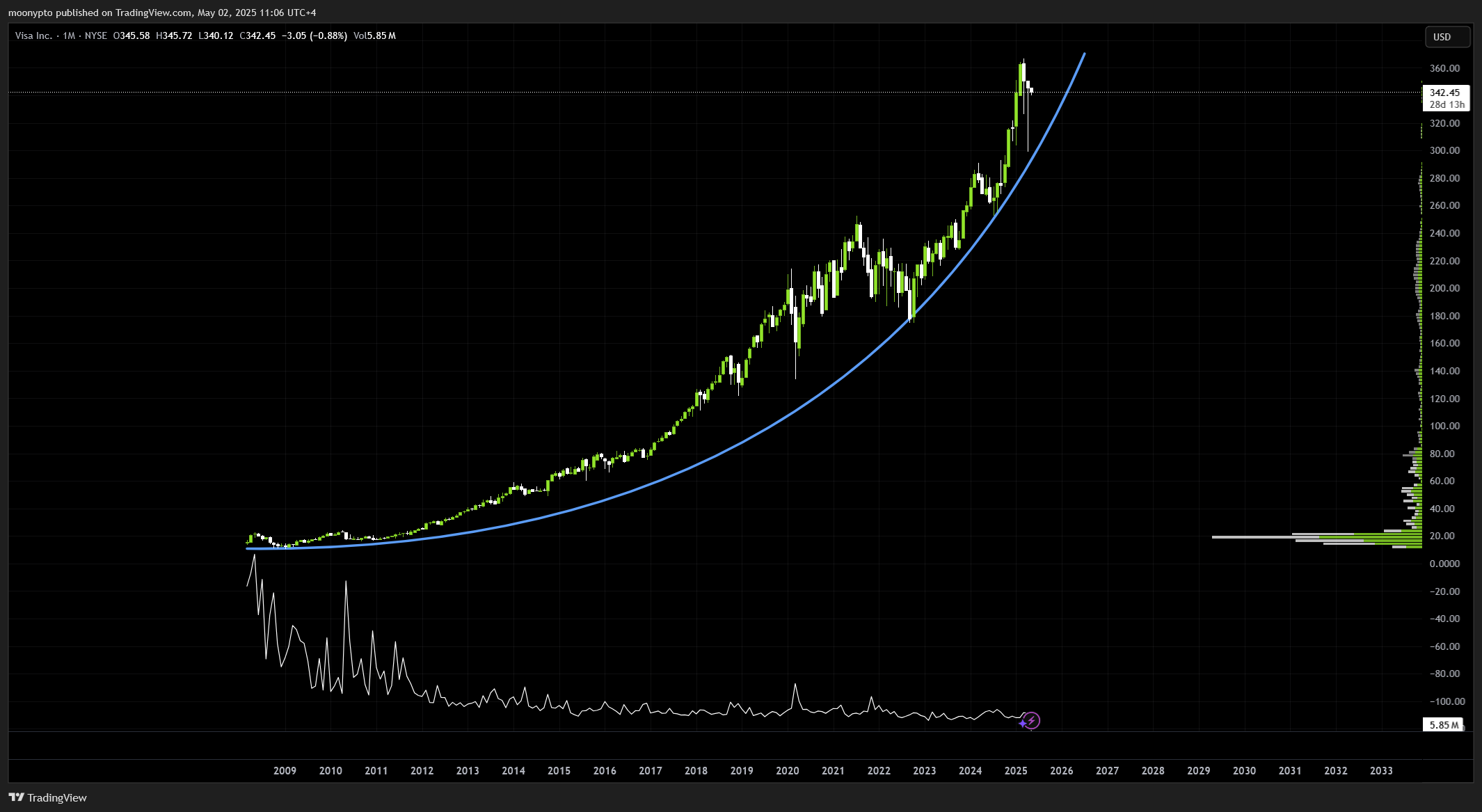Viewport: 1482px width, 812px height.
Task: Click the 300.00 price axis label
Action: [x=1444, y=150]
